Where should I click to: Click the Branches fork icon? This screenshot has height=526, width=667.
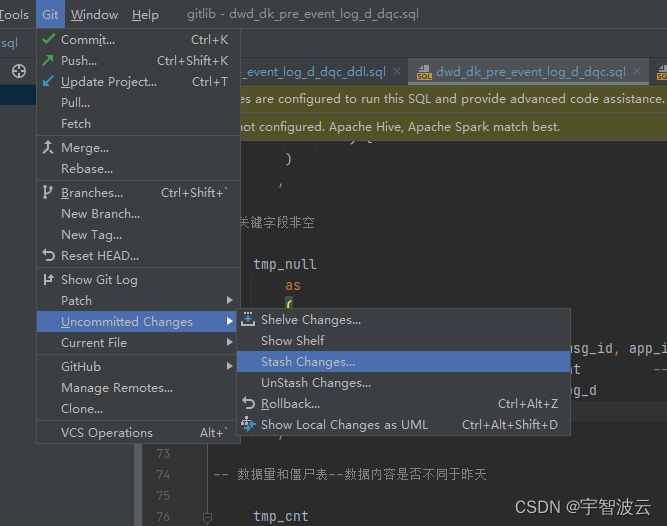pyautogui.click(x=48, y=192)
